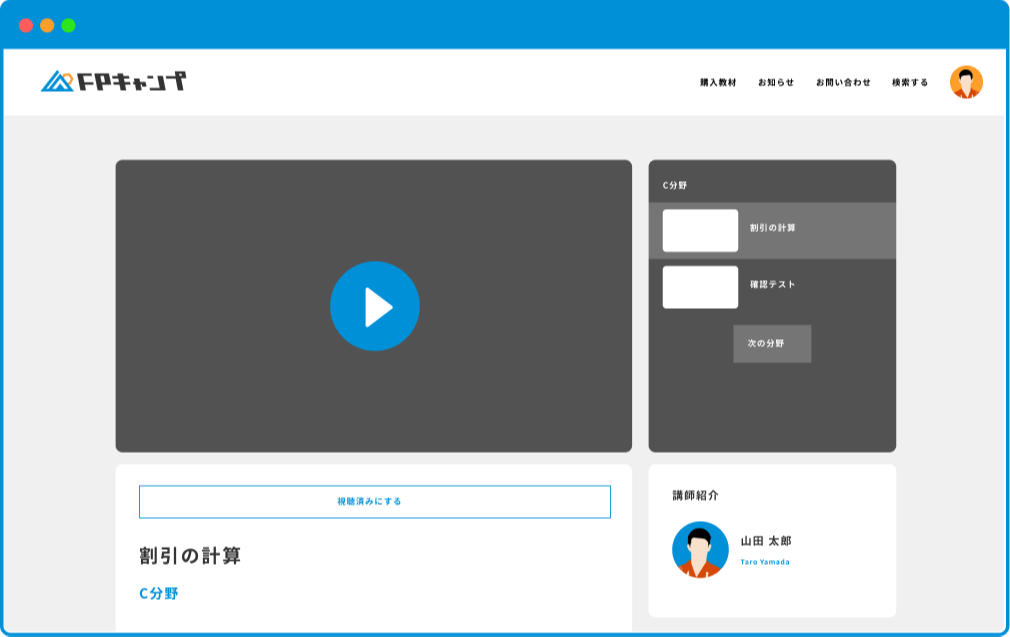Open the 購入教材 menu item
The height and width of the screenshot is (637, 1010).
click(718, 82)
